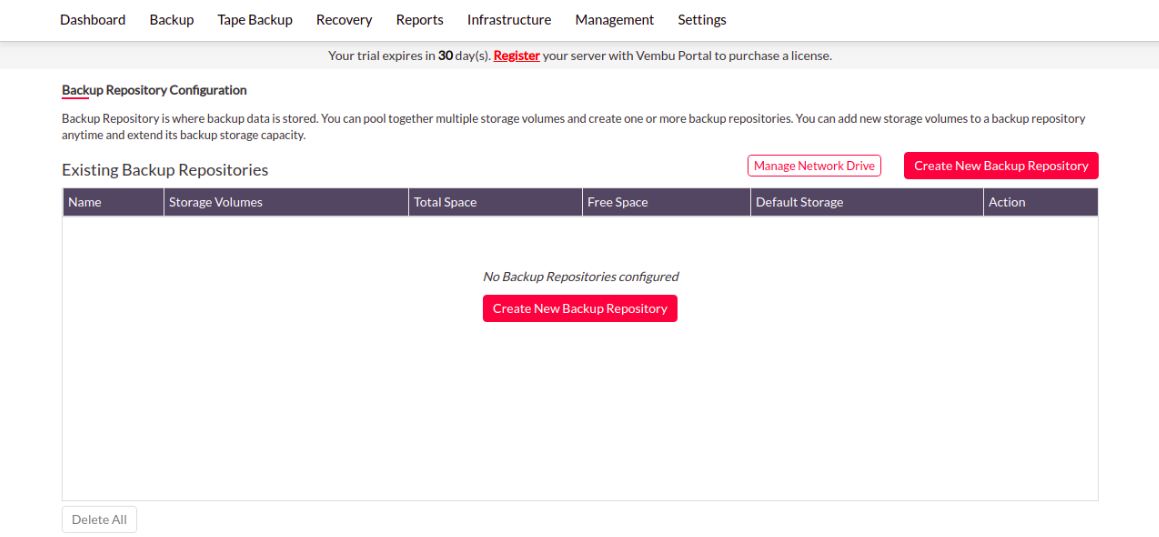
Task: Click the No Backup Repositories configured message
Action: coord(580,277)
